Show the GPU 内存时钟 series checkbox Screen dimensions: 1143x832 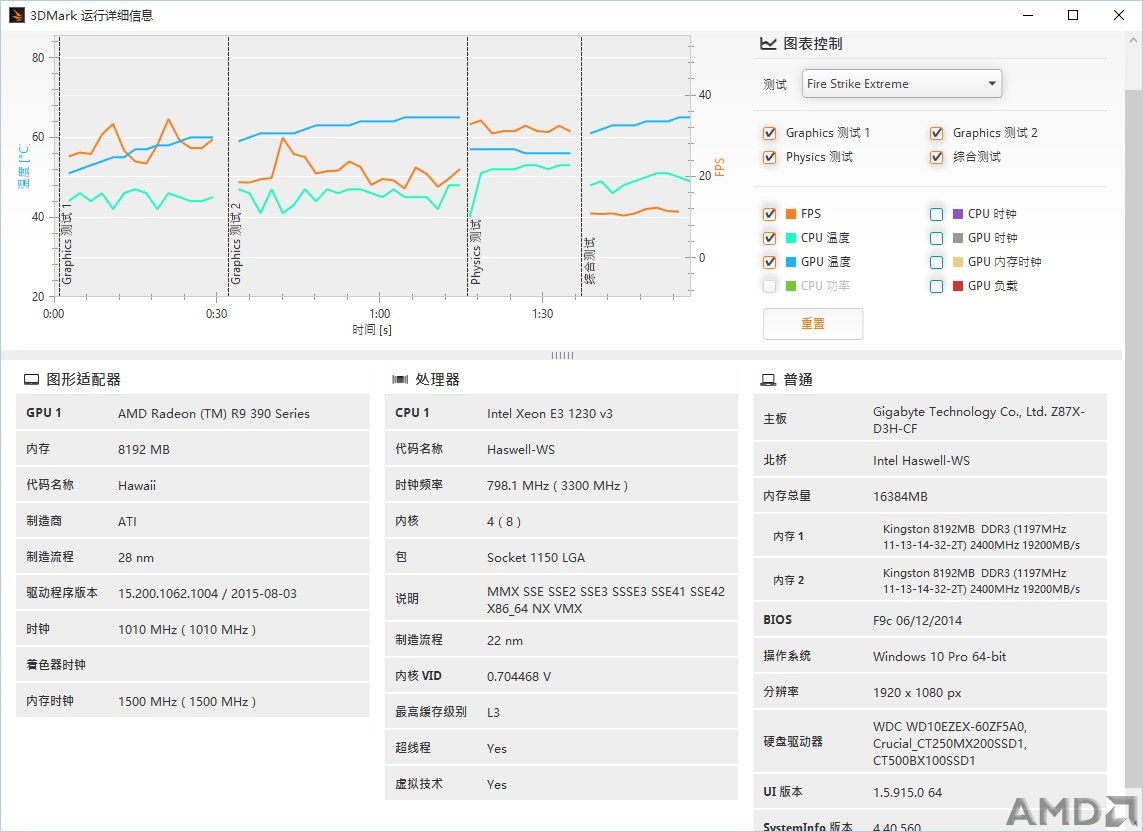click(x=936, y=263)
